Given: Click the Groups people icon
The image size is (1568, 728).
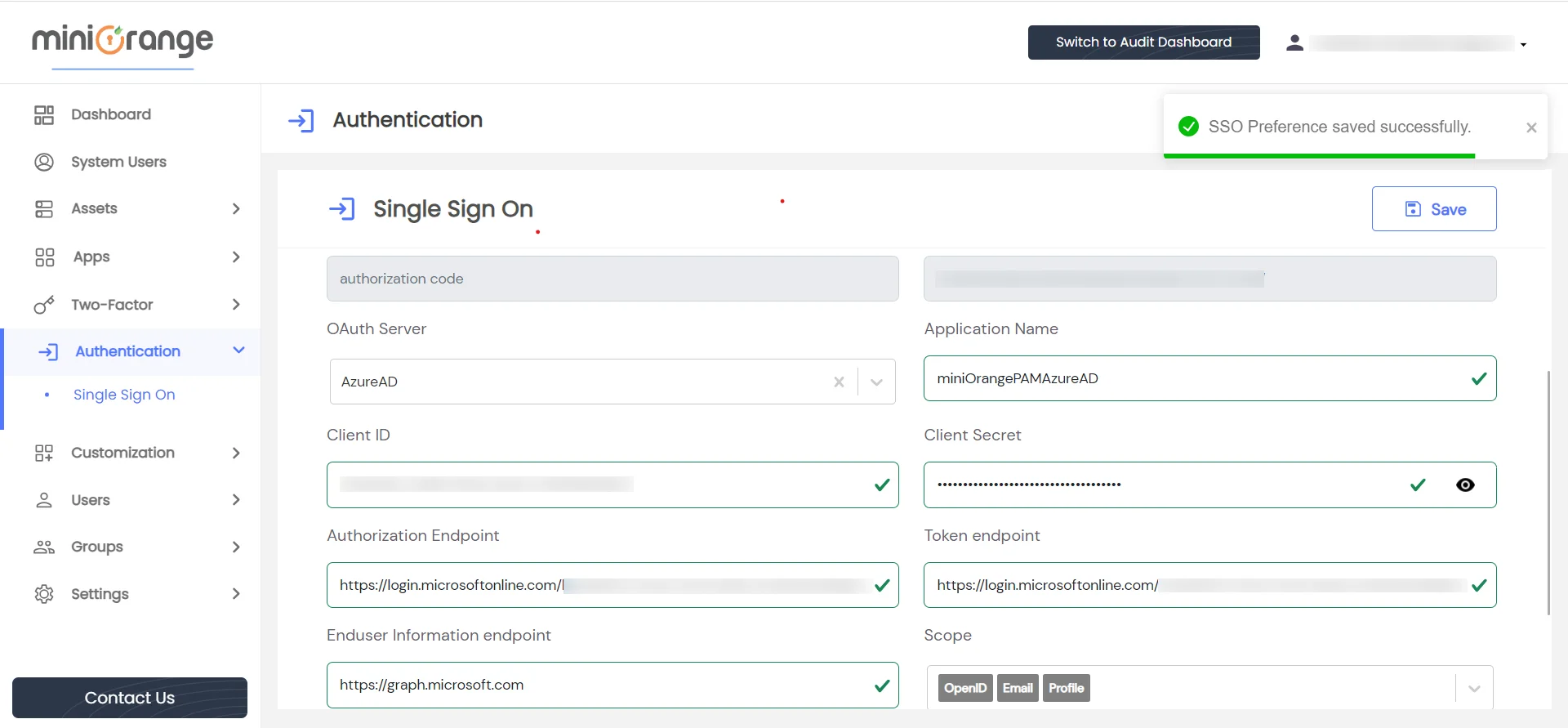Looking at the screenshot, I should (x=44, y=547).
